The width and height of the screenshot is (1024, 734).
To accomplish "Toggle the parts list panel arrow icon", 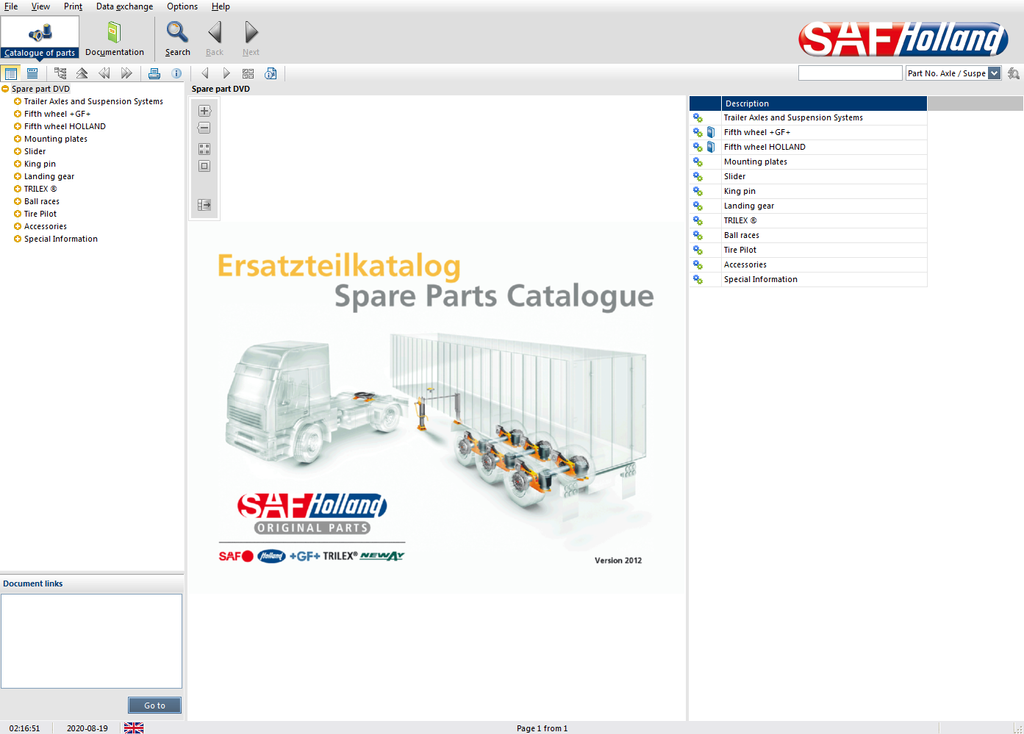I will [204, 205].
